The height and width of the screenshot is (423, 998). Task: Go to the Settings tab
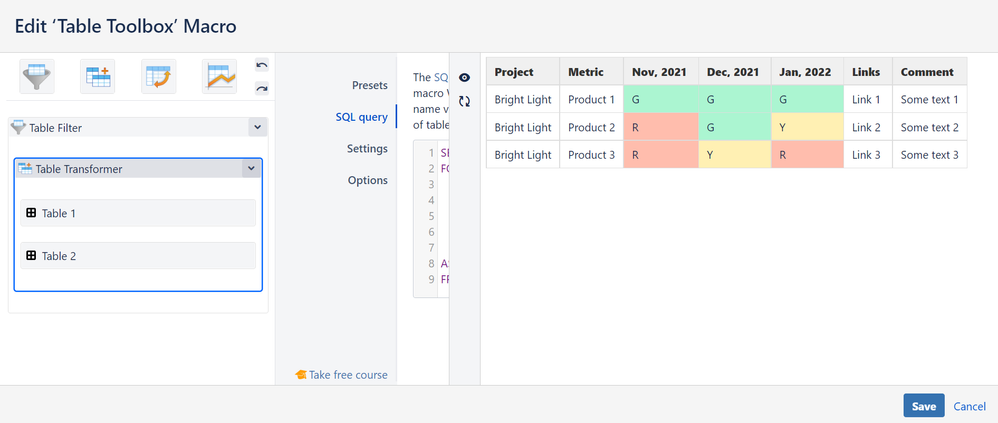tap(367, 149)
